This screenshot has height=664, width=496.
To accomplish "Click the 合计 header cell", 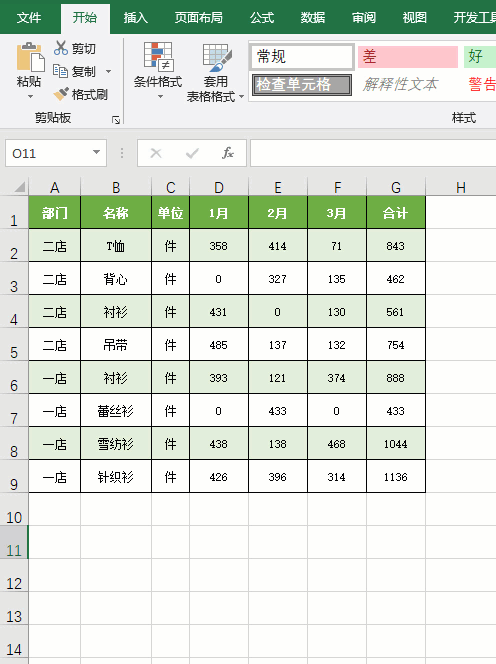I will (x=396, y=213).
